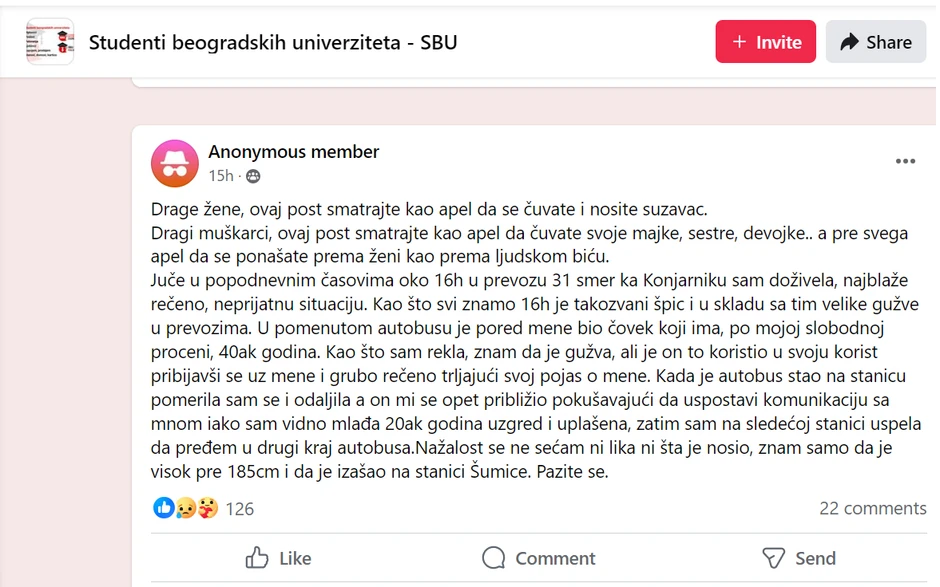940x587 pixels.
Task: Comment on the post
Action: pos(539,558)
